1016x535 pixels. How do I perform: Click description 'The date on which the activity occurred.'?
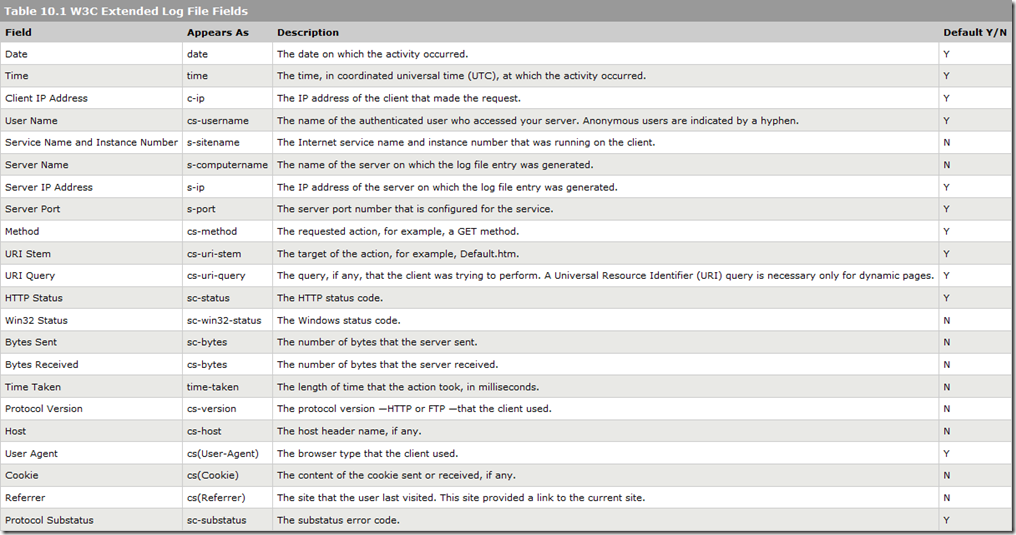[x=373, y=54]
